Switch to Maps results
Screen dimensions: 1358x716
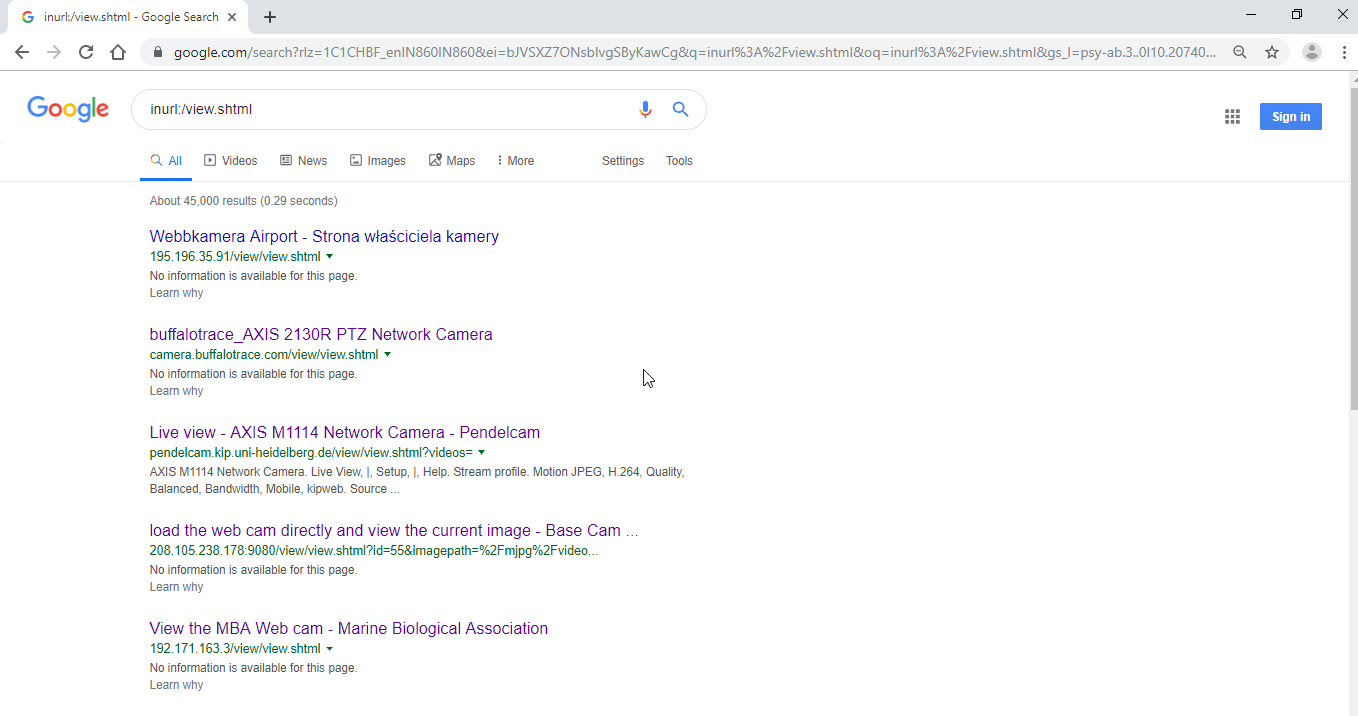point(452,160)
